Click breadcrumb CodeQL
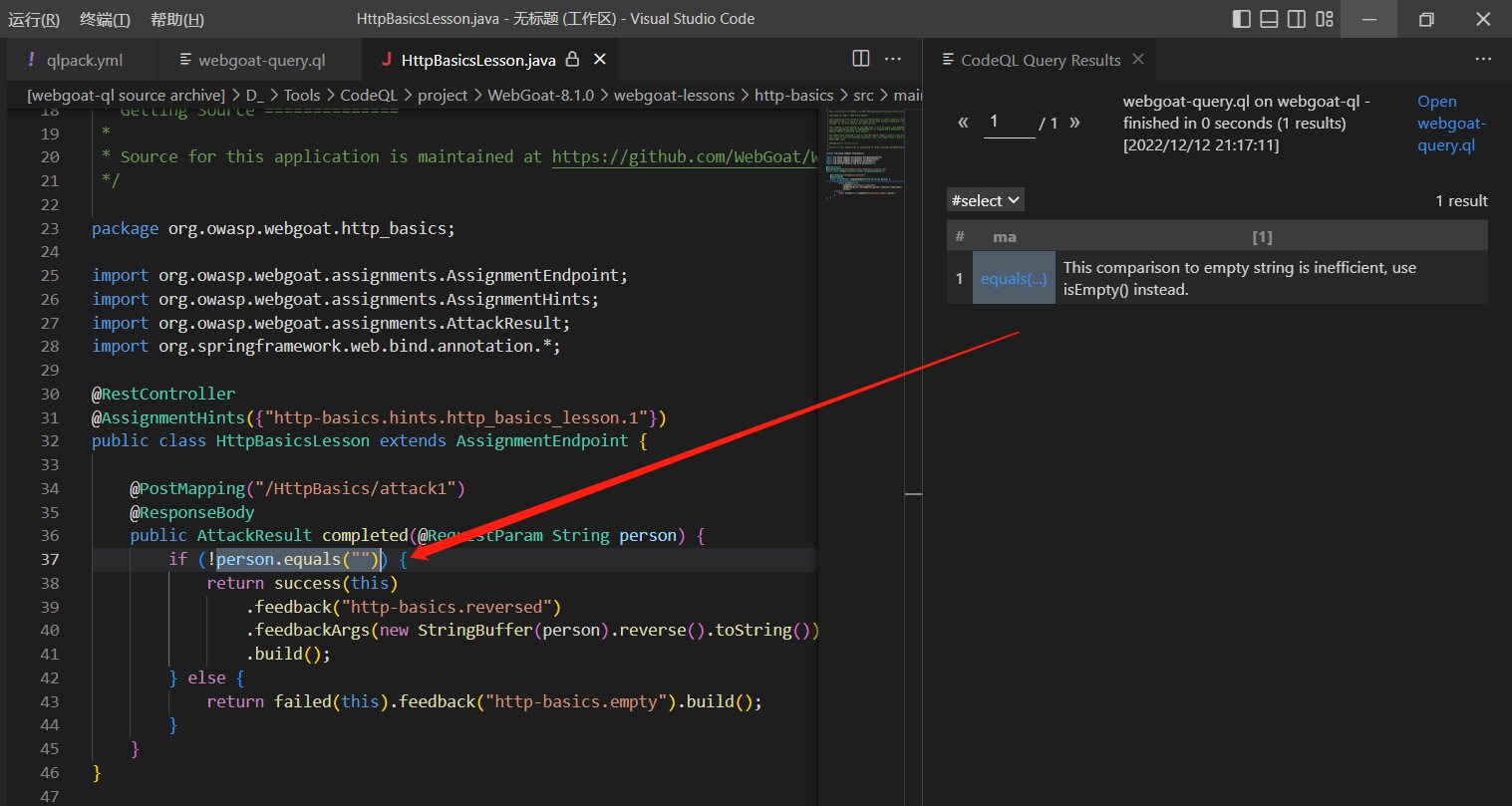The height and width of the screenshot is (806, 1512). coord(369,95)
